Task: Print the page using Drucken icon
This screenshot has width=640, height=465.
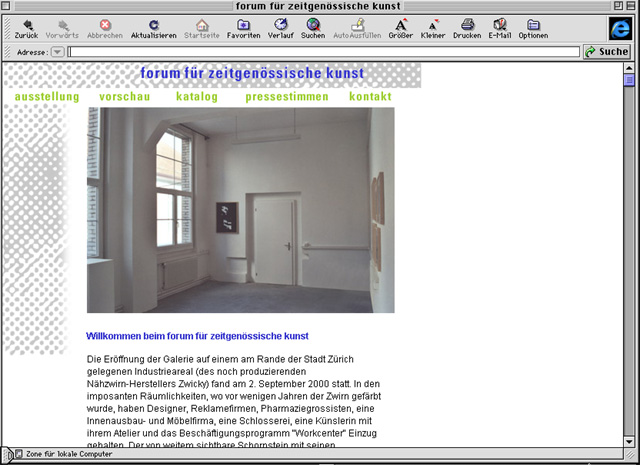Action: click(467, 24)
